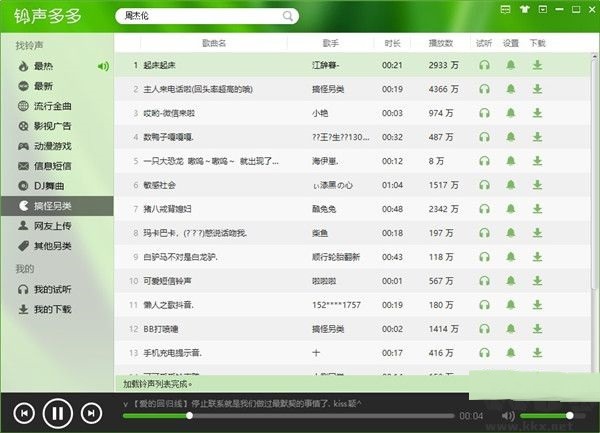This screenshot has width=600, height=433.
Task: Download the 起床起床 ringtone
Action: 537,65
